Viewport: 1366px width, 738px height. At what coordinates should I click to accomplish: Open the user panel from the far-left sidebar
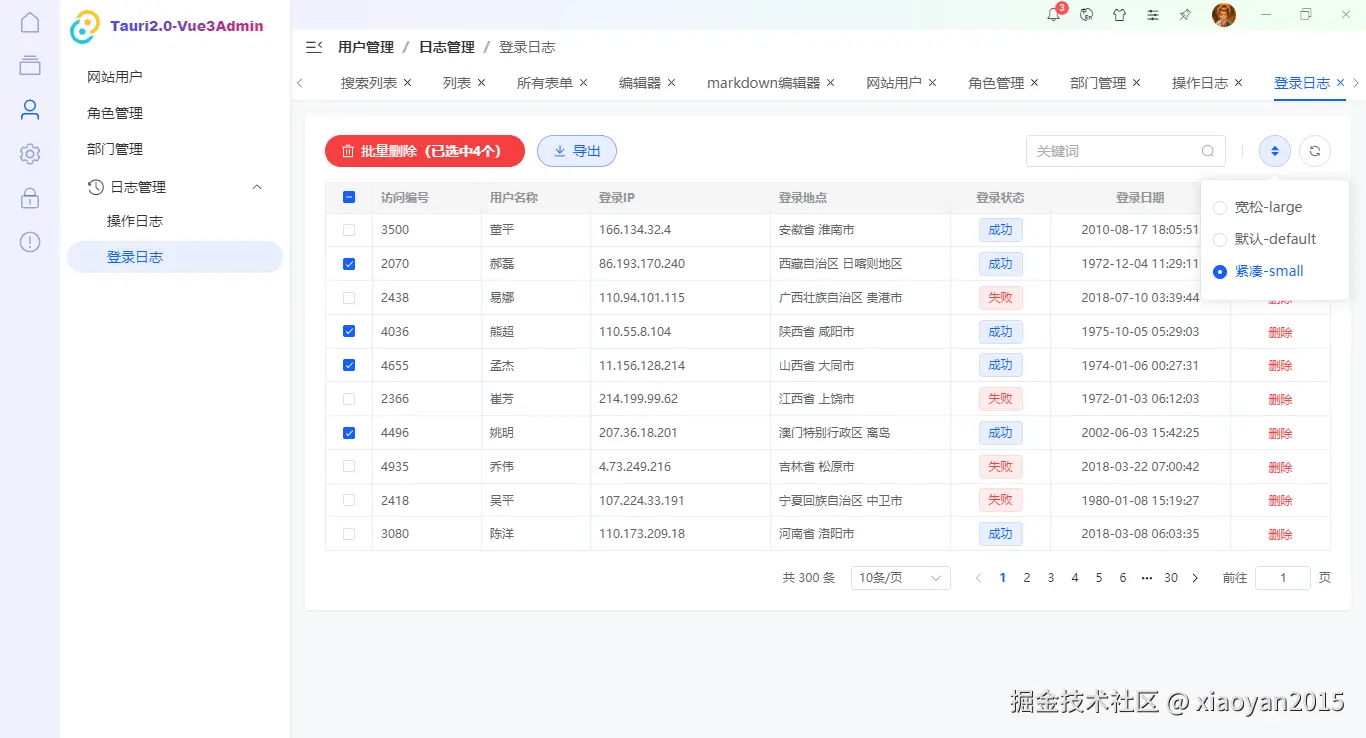pyautogui.click(x=29, y=109)
